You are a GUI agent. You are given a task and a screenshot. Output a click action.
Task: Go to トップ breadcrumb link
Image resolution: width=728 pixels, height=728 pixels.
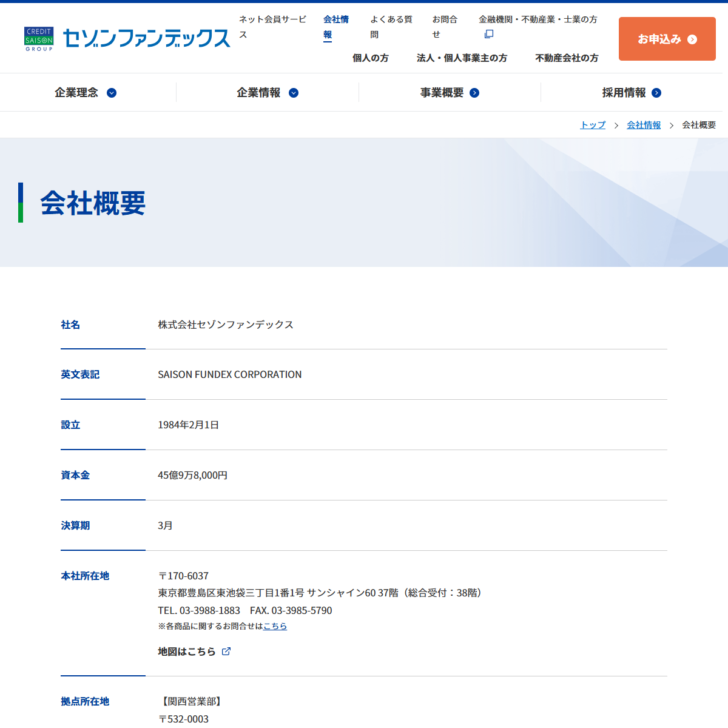pyautogui.click(x=592, y=125)
